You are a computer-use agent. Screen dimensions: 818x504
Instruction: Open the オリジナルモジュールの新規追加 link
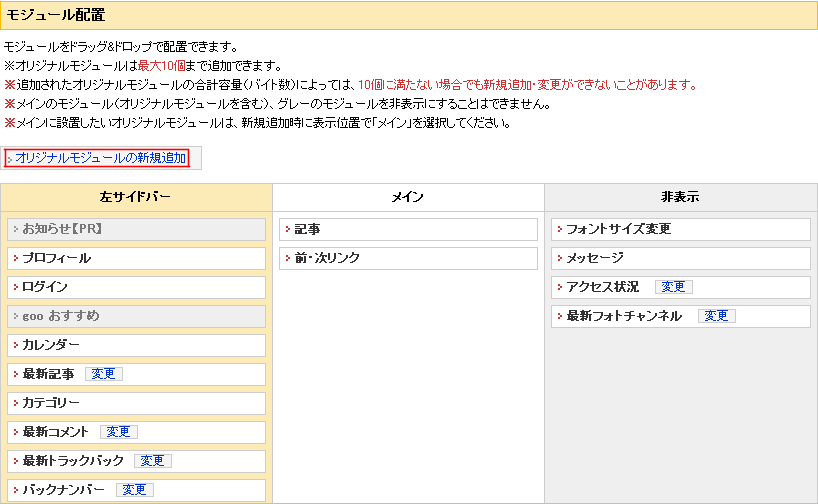click(x=100, y=158)
